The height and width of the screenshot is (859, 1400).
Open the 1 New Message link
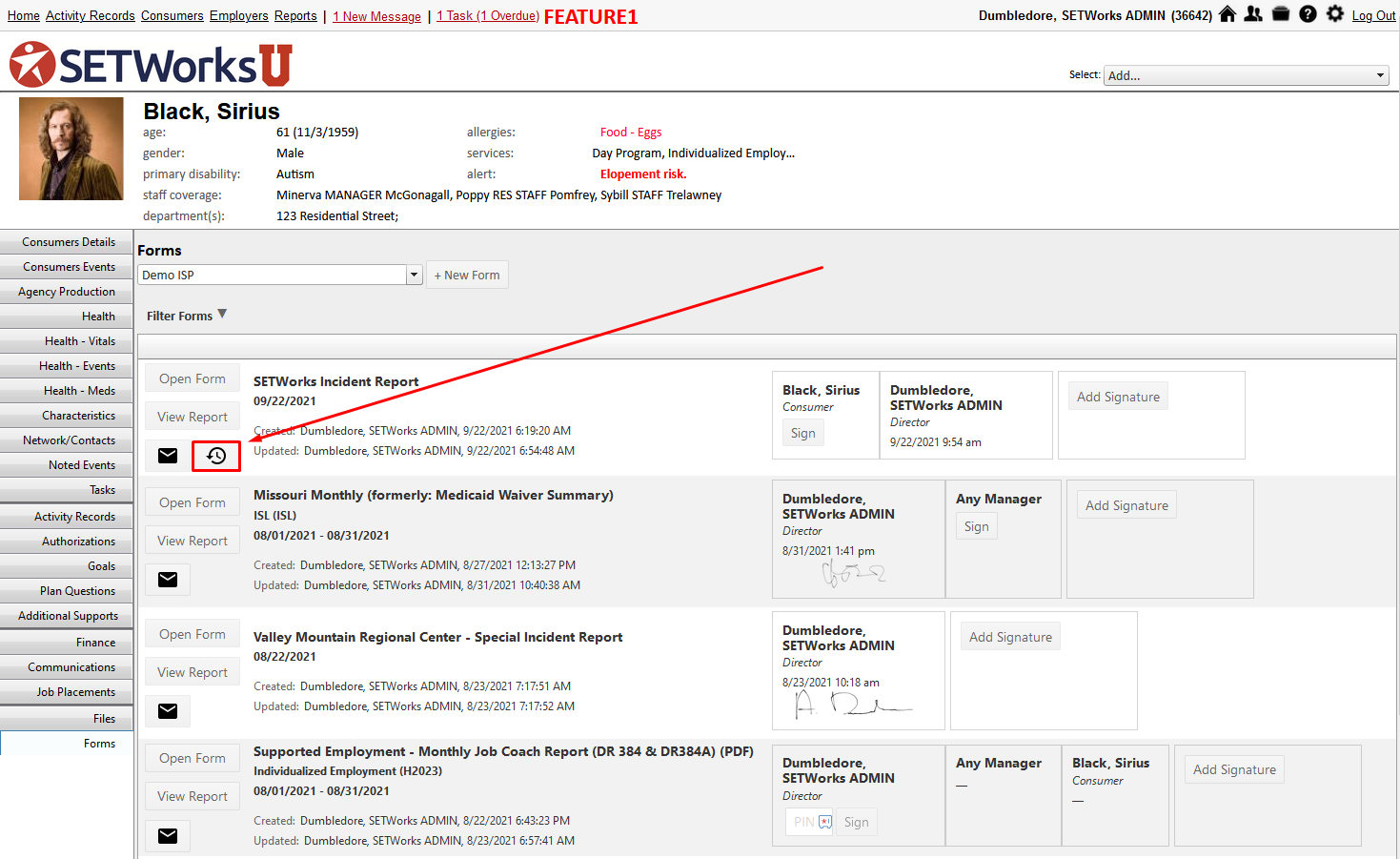[x=377, y=16]
